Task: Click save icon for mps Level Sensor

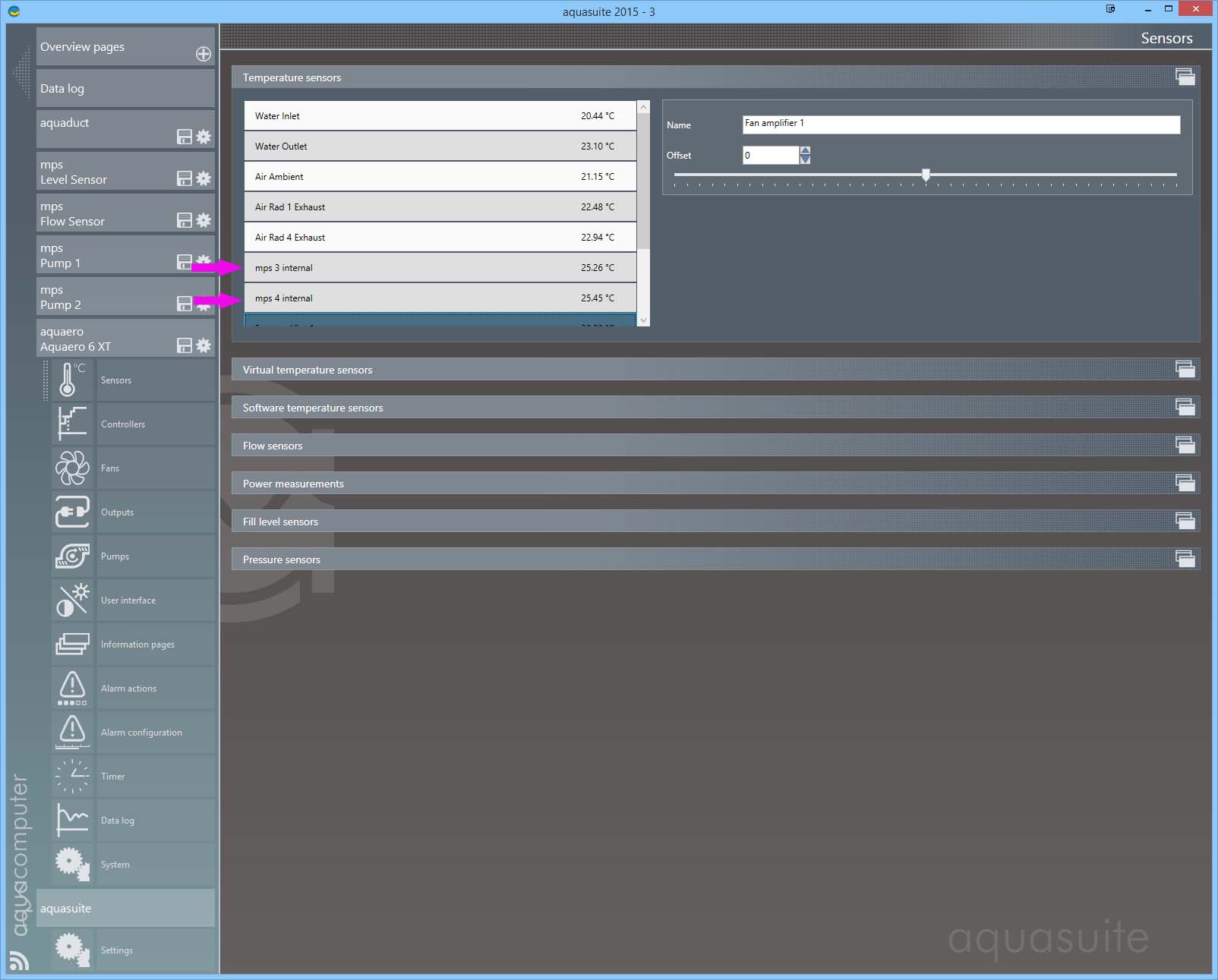Action: 185,178
